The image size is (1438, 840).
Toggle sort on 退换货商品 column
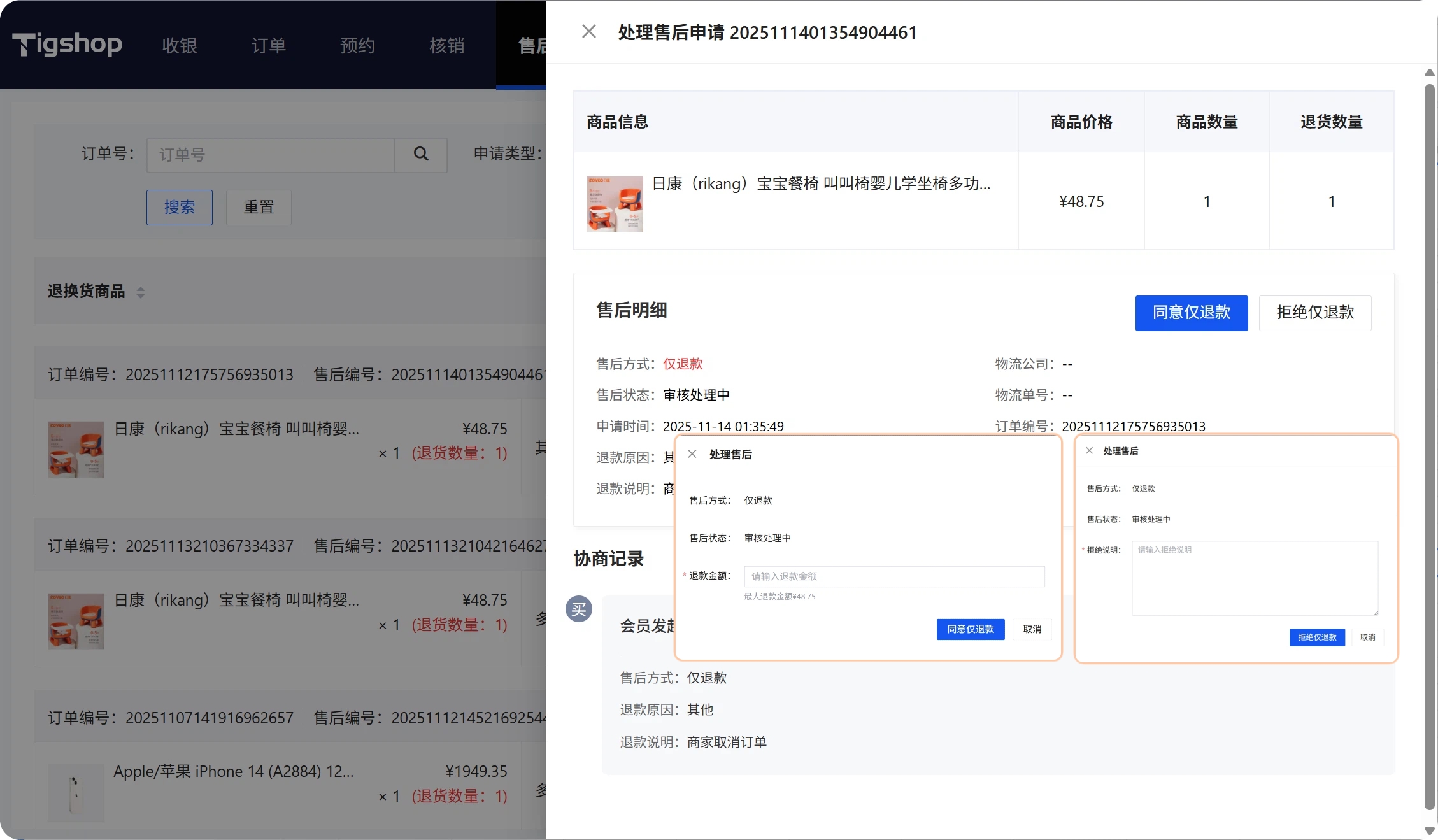(x=141, y=292)
